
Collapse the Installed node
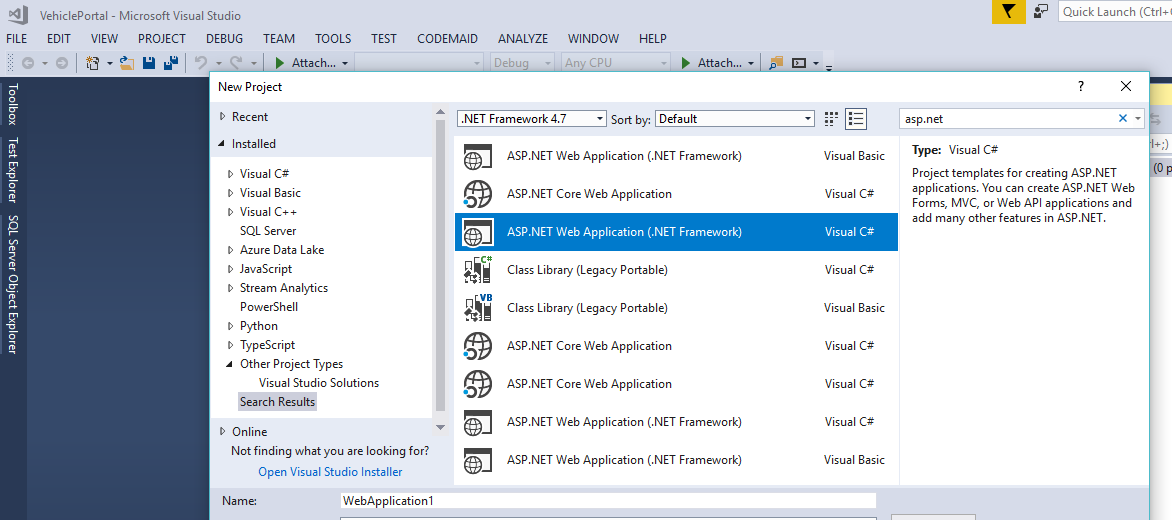[222, 143]
